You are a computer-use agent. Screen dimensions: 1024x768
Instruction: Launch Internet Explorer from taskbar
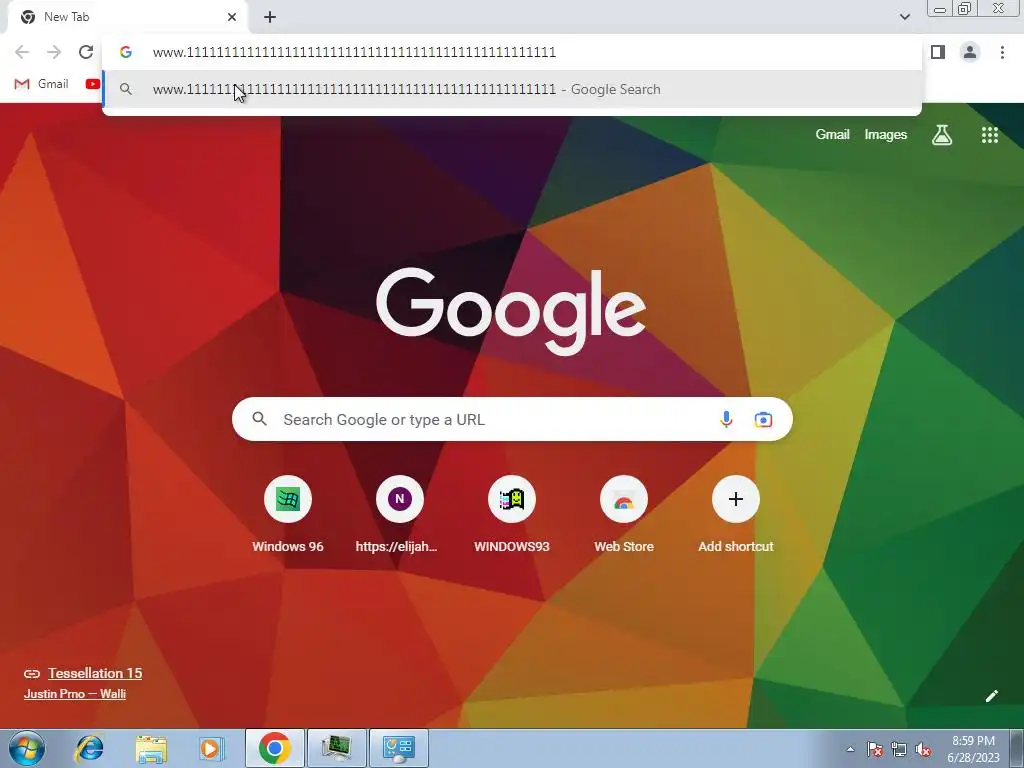[89, 748]
